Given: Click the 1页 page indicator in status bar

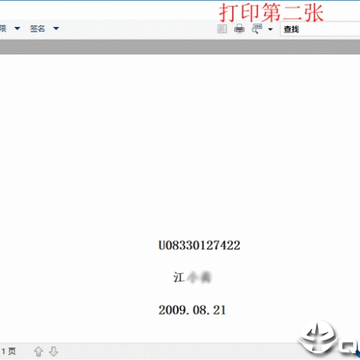Looking at the screenshot, I should 9,351.
